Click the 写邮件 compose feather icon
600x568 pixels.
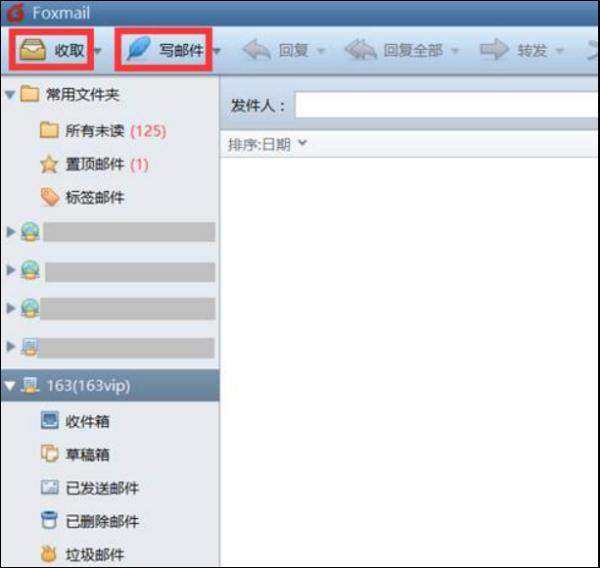pyautogui.click(x=138, y=49)
